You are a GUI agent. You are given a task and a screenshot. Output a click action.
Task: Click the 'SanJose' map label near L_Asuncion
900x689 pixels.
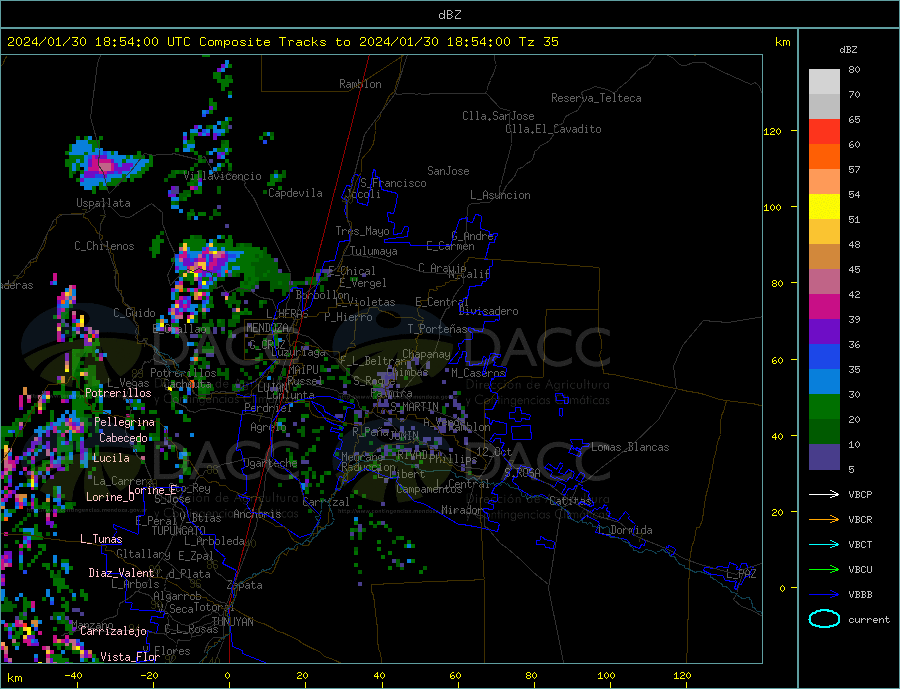(x=448, y=171)
